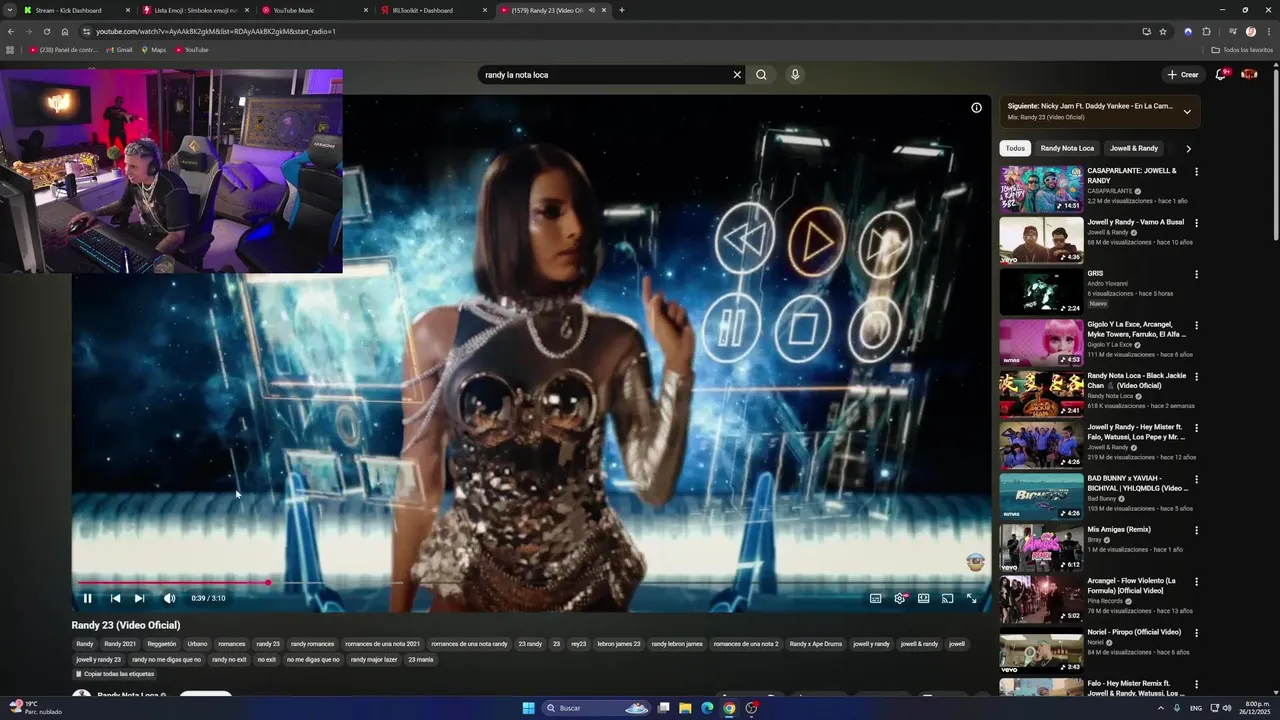This screenshot has width=1280, height=720.
Task: Open options for Black Jackie Chan video
Action: pyautogui.click(x=1196, y=376)
